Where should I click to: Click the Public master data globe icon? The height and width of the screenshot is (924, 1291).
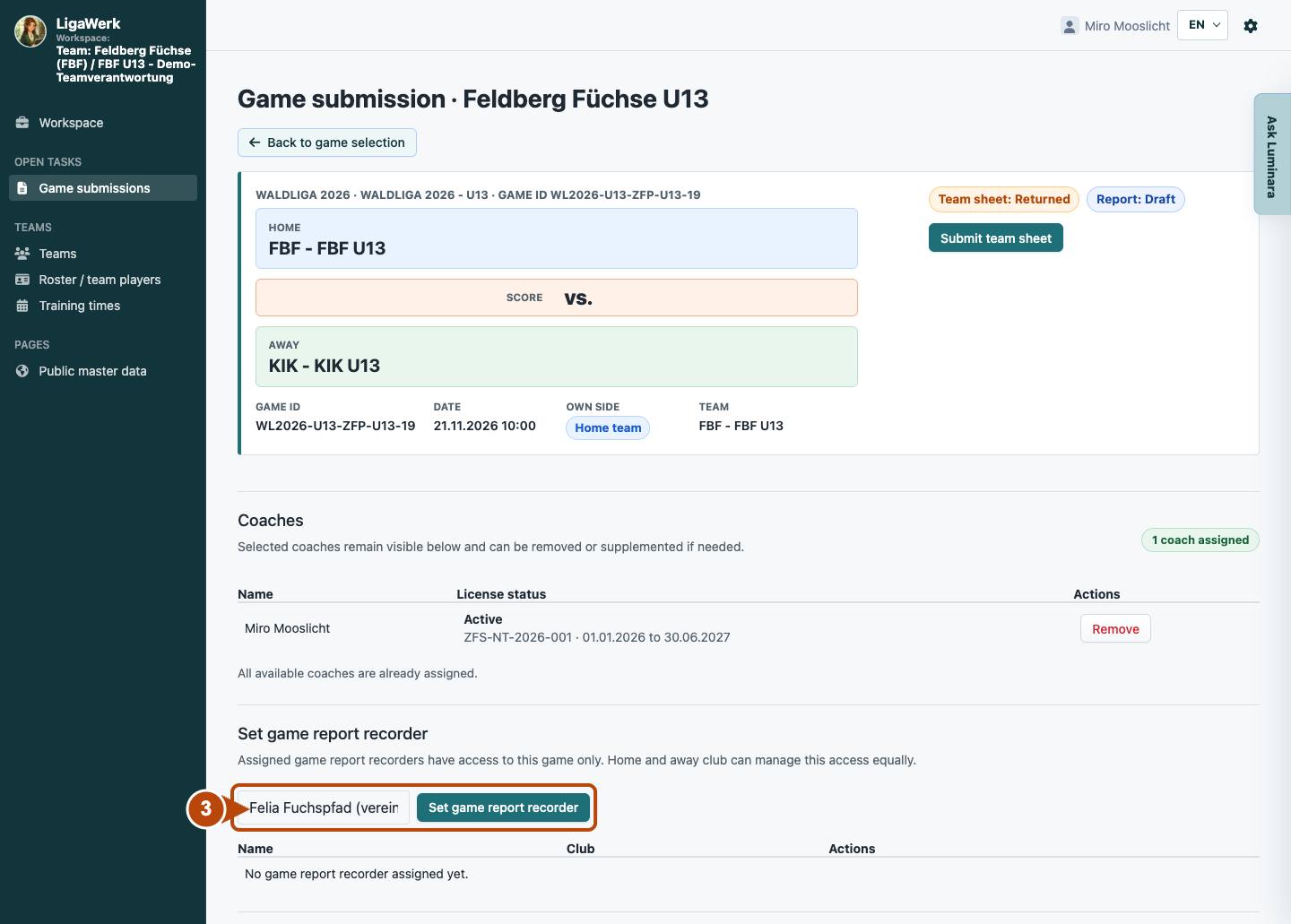coord(22,371)
